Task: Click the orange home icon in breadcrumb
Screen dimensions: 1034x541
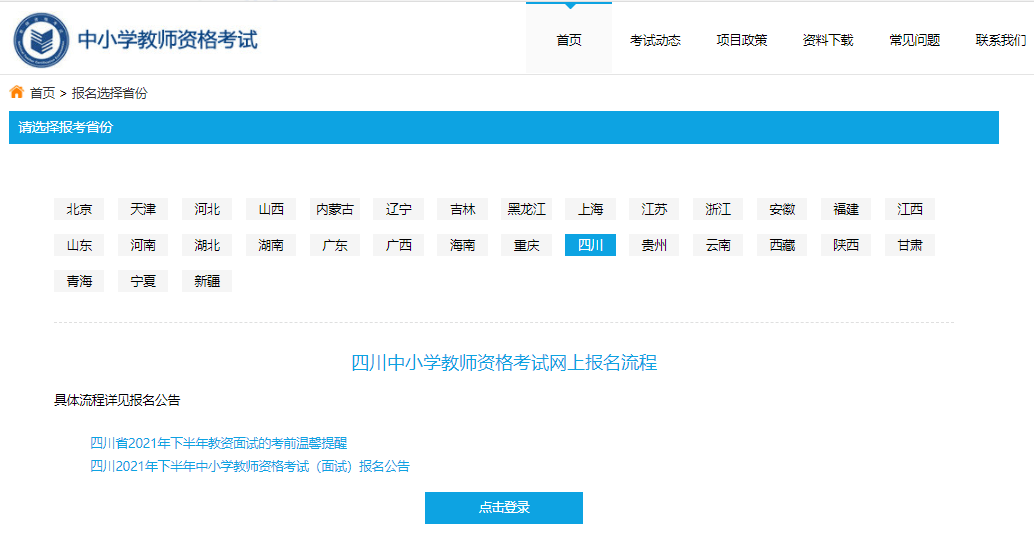Action: [16, 92]
